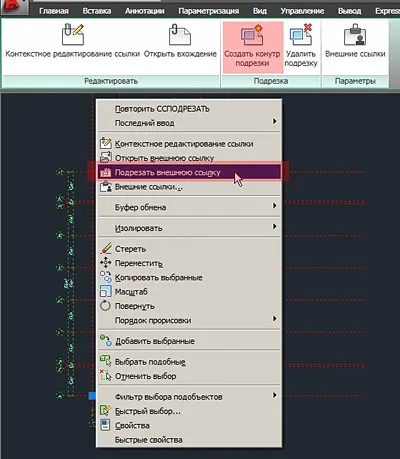Click the scale icon for Масштаб
400x459 pixels.
(106, 291)
